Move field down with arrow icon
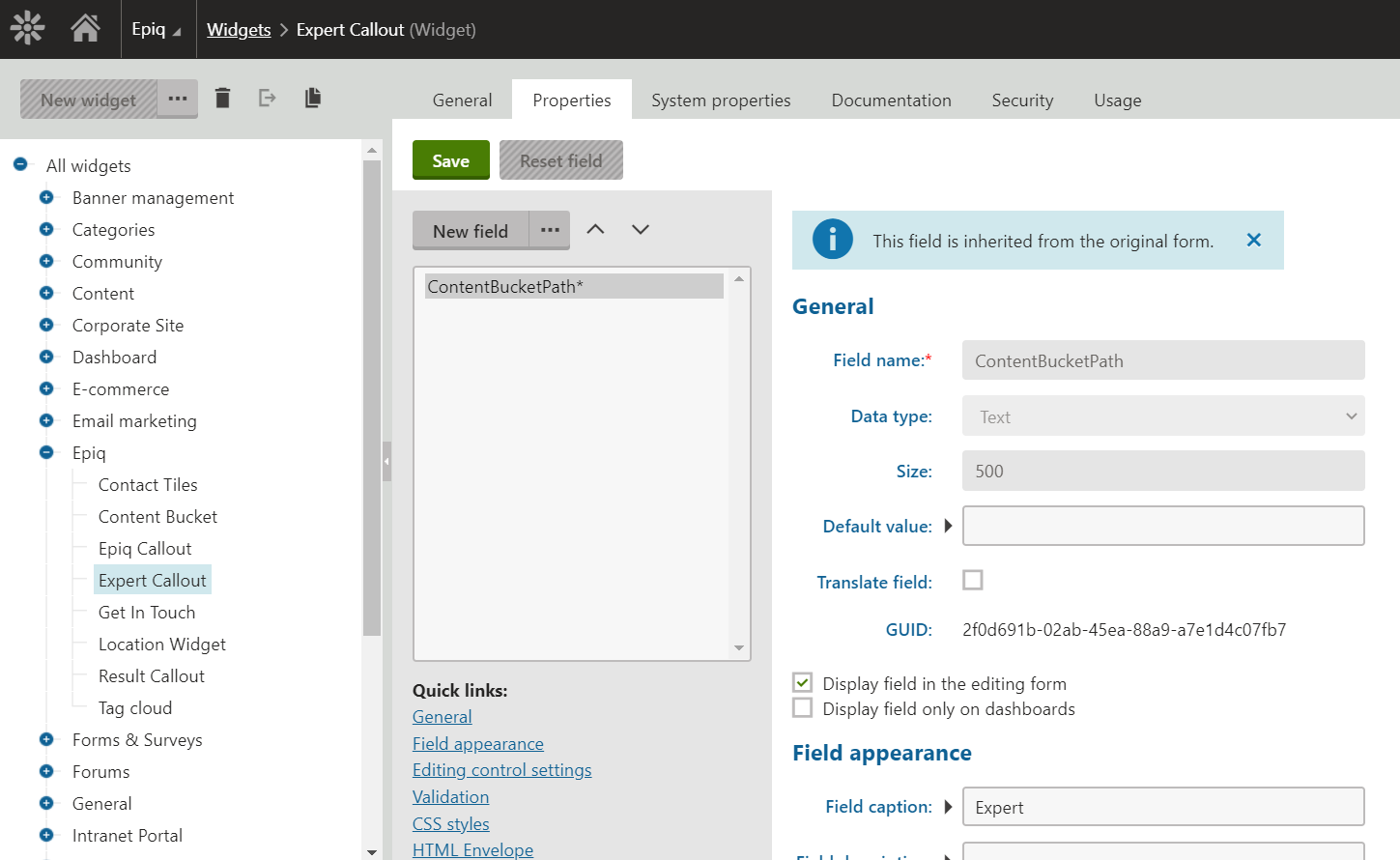Viewport: 1400px width, 860px height. [x=640, y=230]
